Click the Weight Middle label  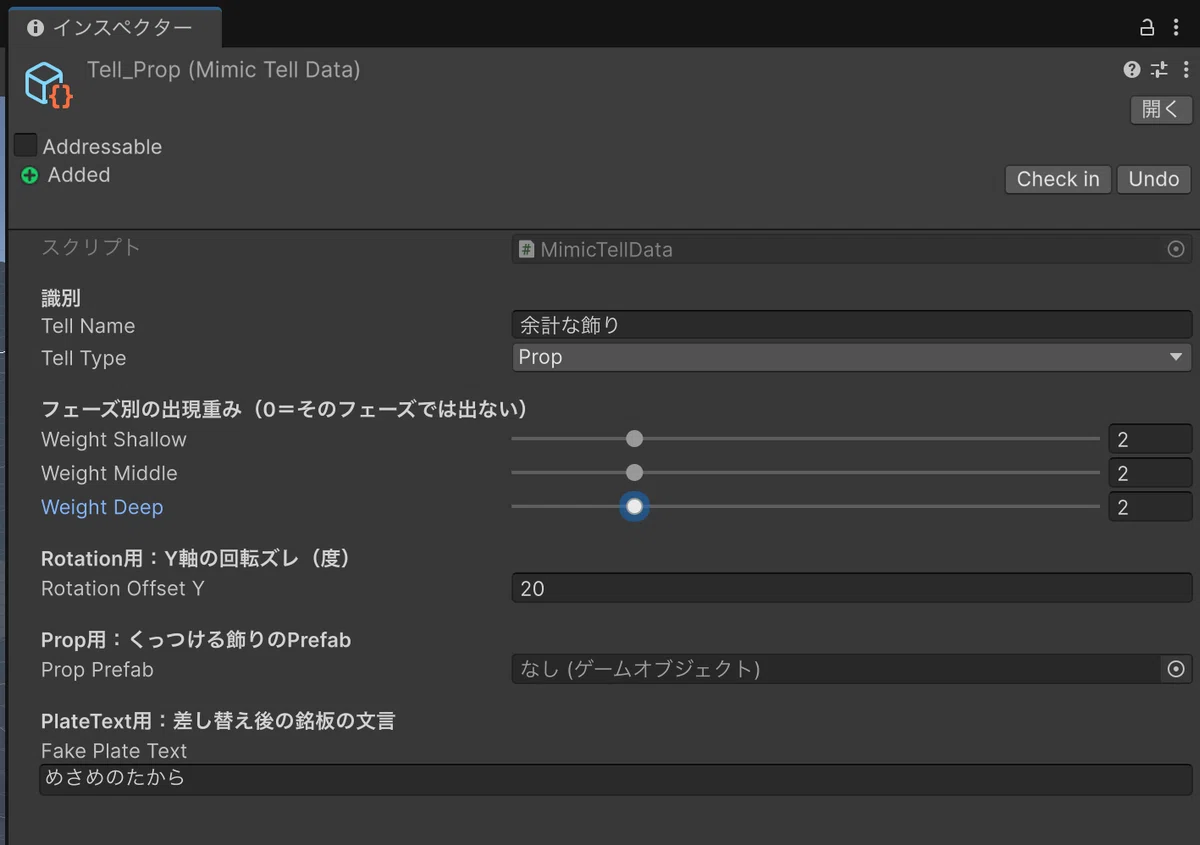pyautogui.click(x=109, y=473)
